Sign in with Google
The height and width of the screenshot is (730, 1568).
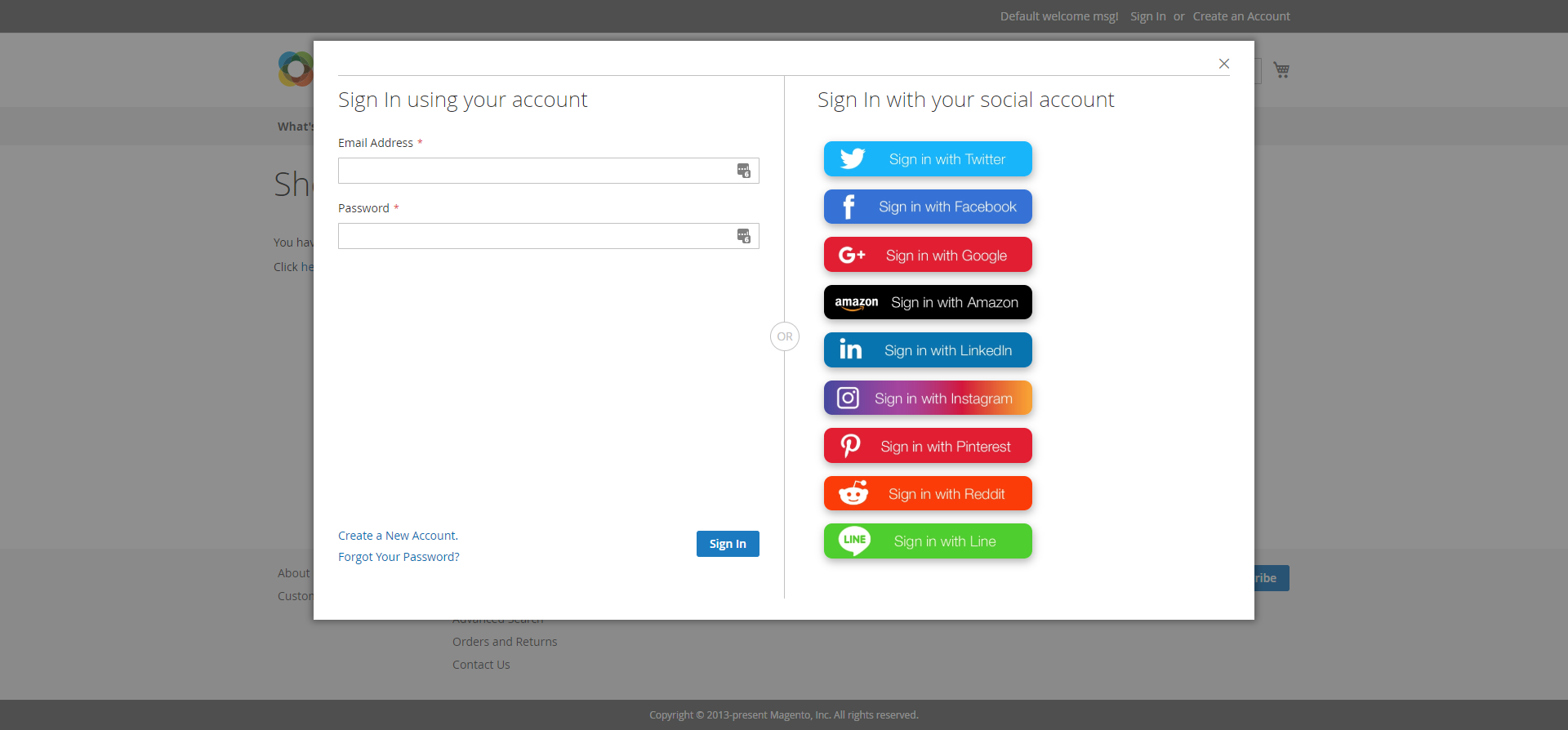click(928, 255)
